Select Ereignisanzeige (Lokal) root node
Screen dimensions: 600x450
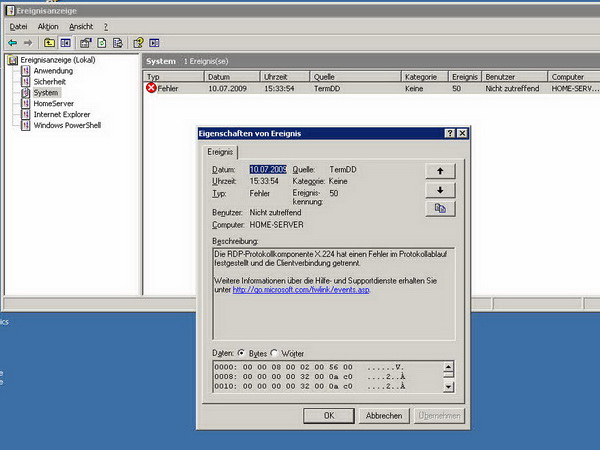[58, 60]
